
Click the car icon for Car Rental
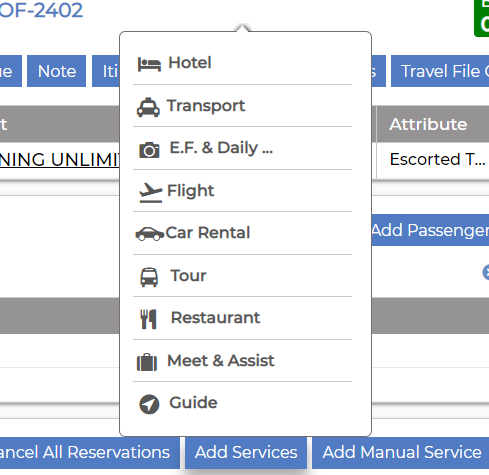pos(150,234)
